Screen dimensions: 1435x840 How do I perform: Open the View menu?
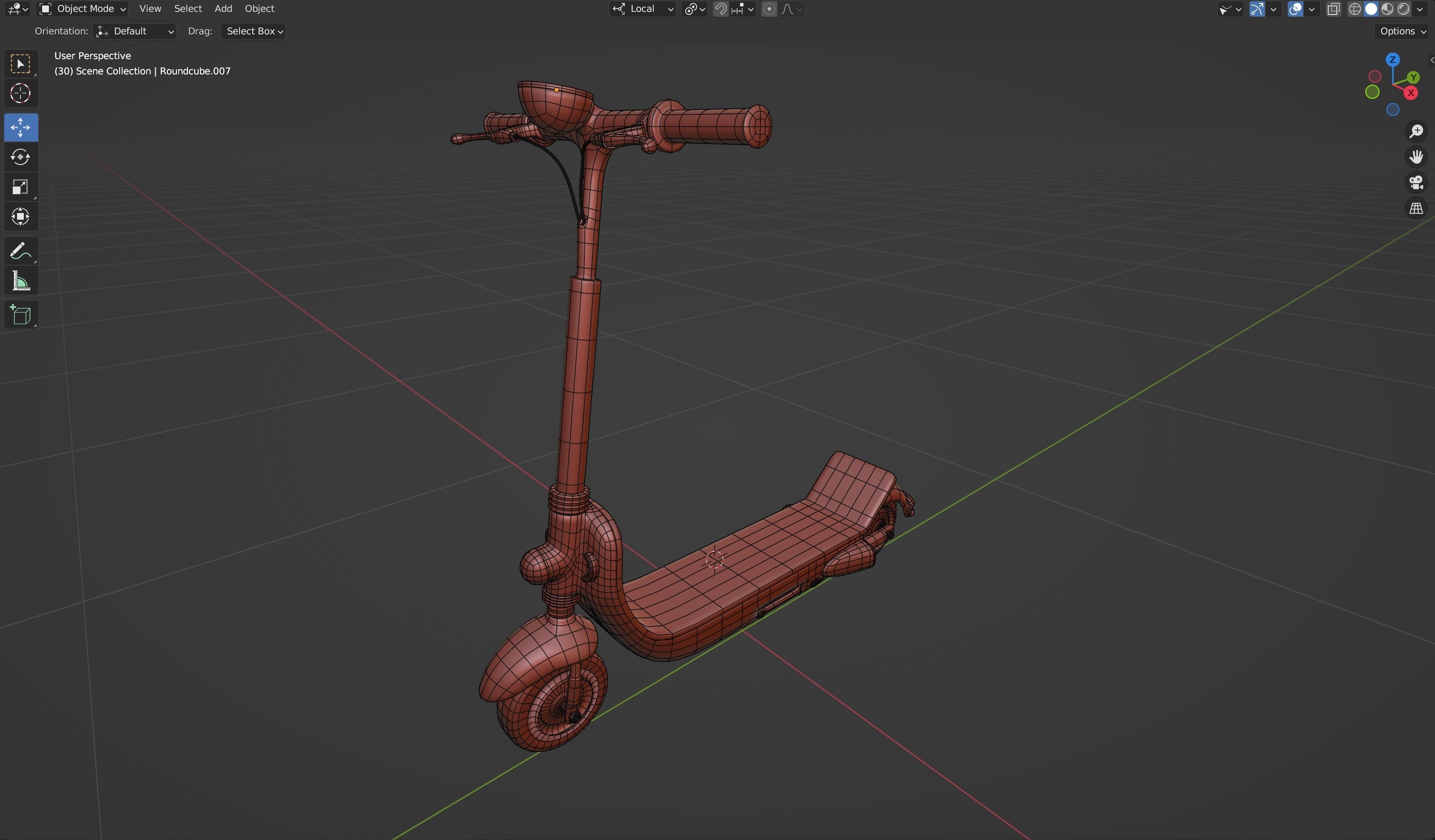pyautogui.click(x=150, y=9)
